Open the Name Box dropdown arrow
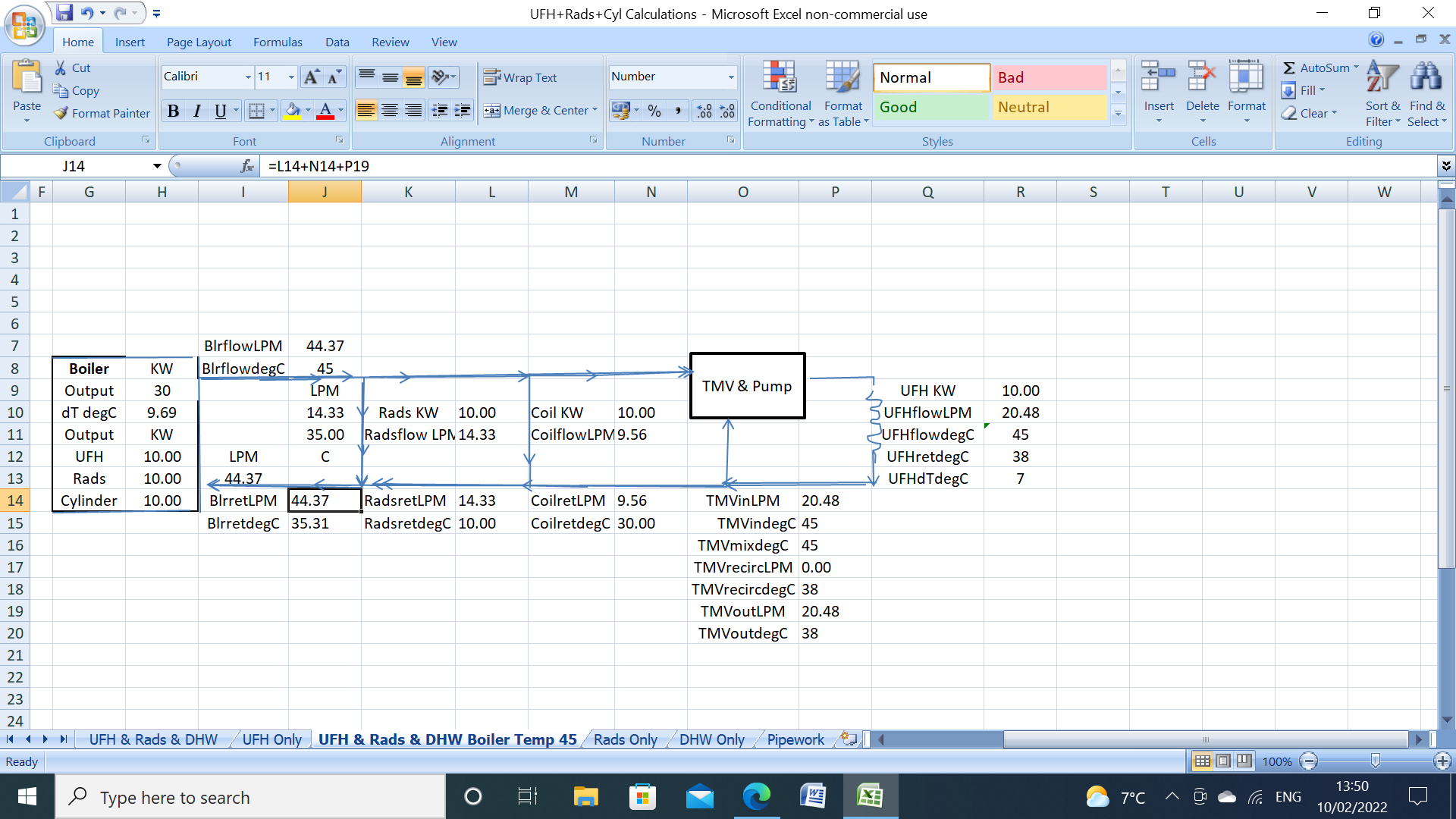1456x819 pixels. pyautogui.click(x=157, y=166)
